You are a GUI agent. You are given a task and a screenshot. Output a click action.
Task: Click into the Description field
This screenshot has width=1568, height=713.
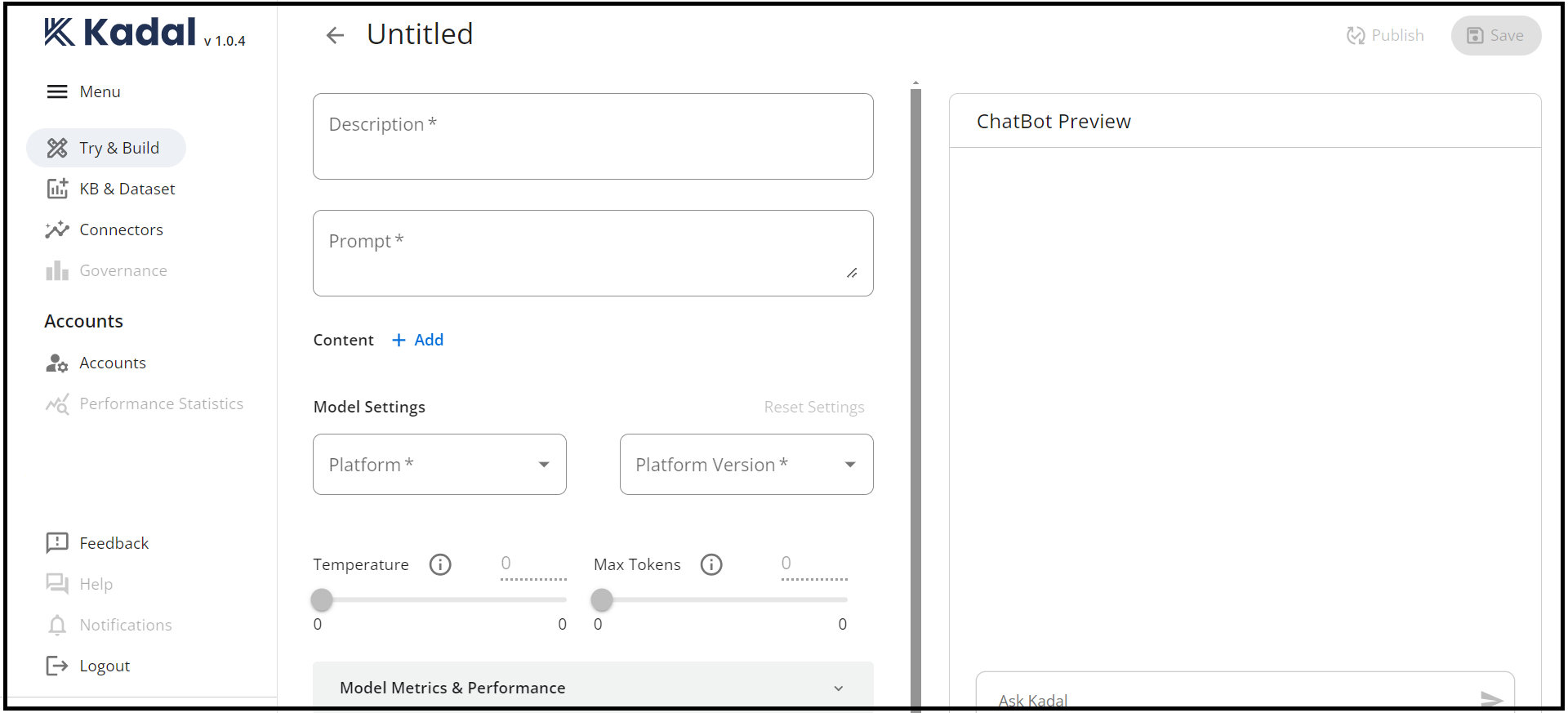pos(593,136)
